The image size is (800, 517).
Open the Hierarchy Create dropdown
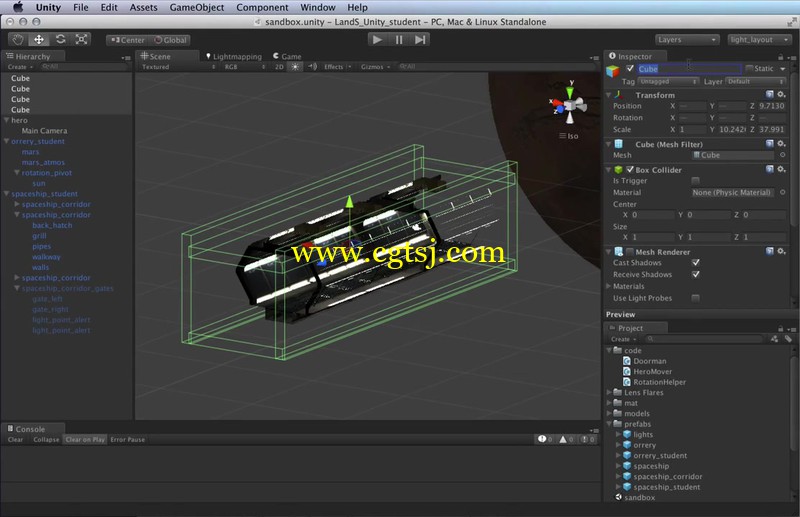(20, 67)
